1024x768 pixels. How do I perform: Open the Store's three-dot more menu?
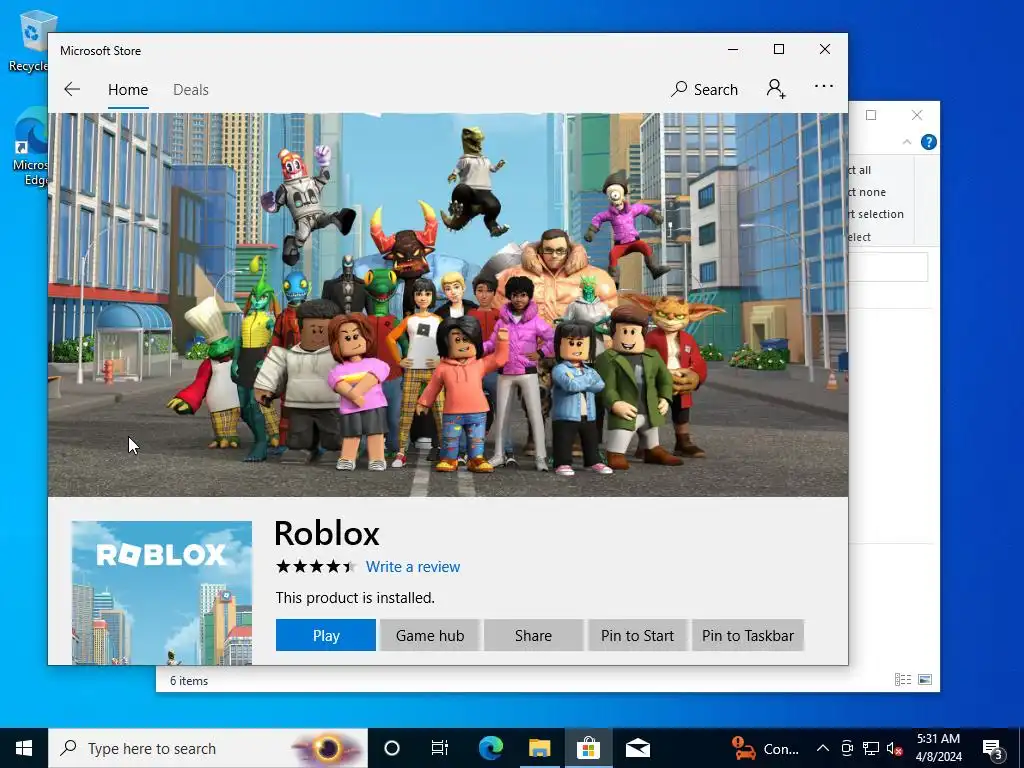click(824, 86)
